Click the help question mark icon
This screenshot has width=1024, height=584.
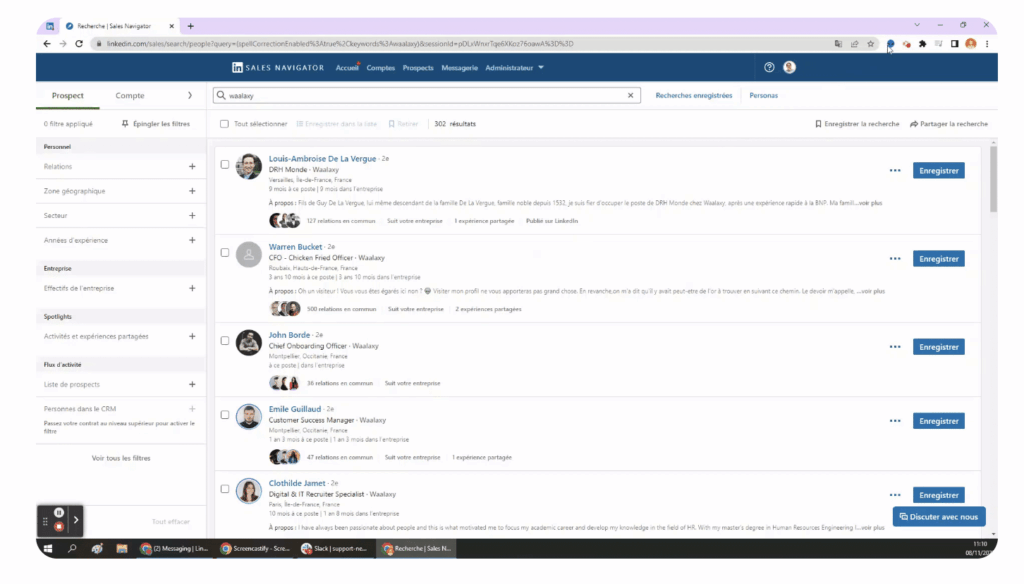(769, 68)
